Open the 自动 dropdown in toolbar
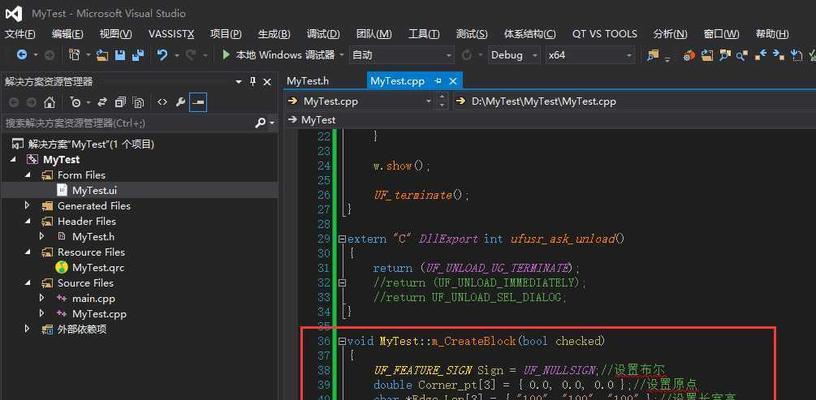The image size is (816, 400). coord(402,55)
